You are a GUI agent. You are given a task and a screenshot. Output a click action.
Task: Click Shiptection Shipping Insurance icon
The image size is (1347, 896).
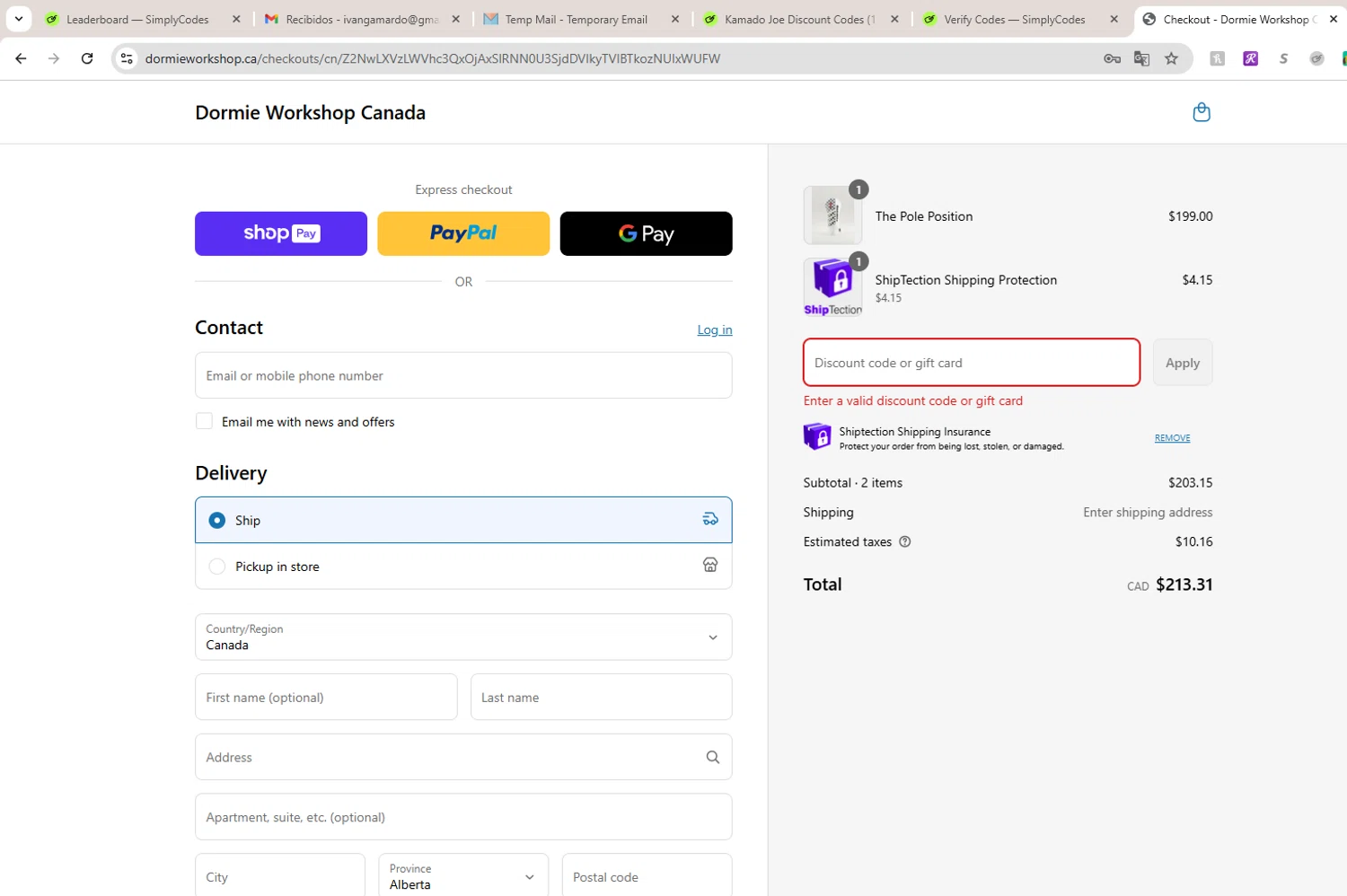pos(817,437)
